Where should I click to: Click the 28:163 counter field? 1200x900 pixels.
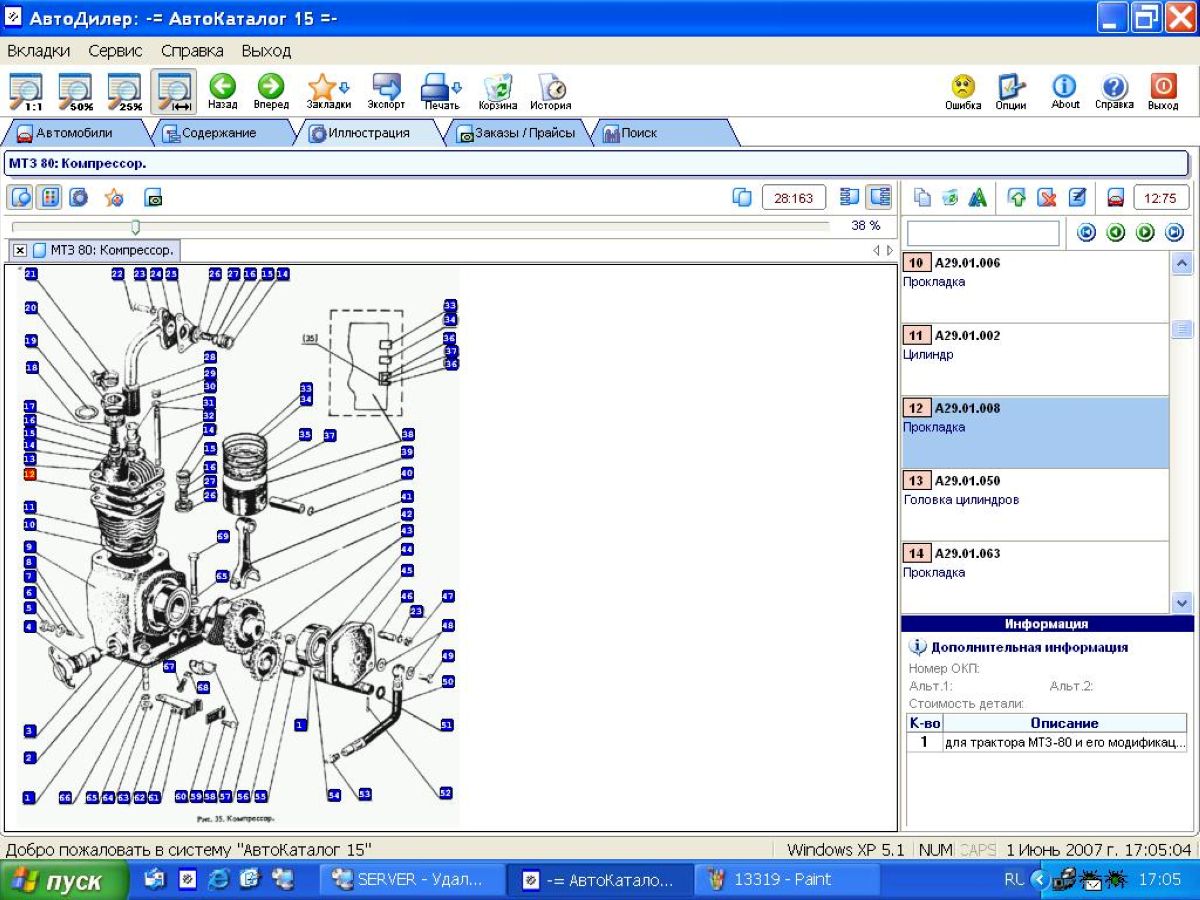(x=794, y=197)
